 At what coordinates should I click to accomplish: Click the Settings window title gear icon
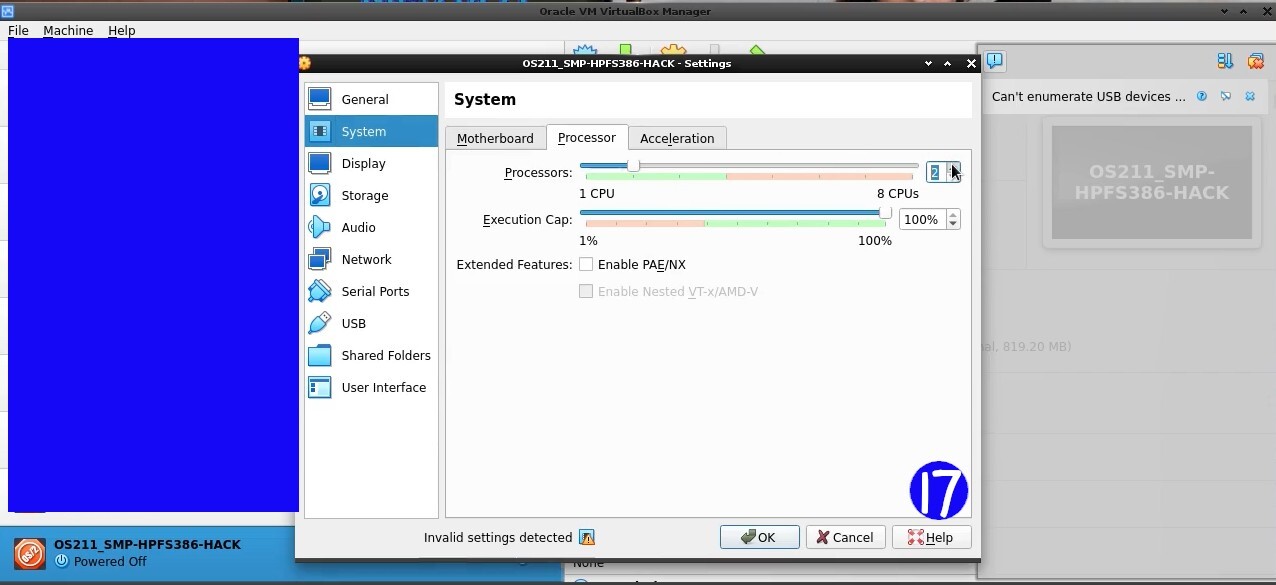coord(305,63)
